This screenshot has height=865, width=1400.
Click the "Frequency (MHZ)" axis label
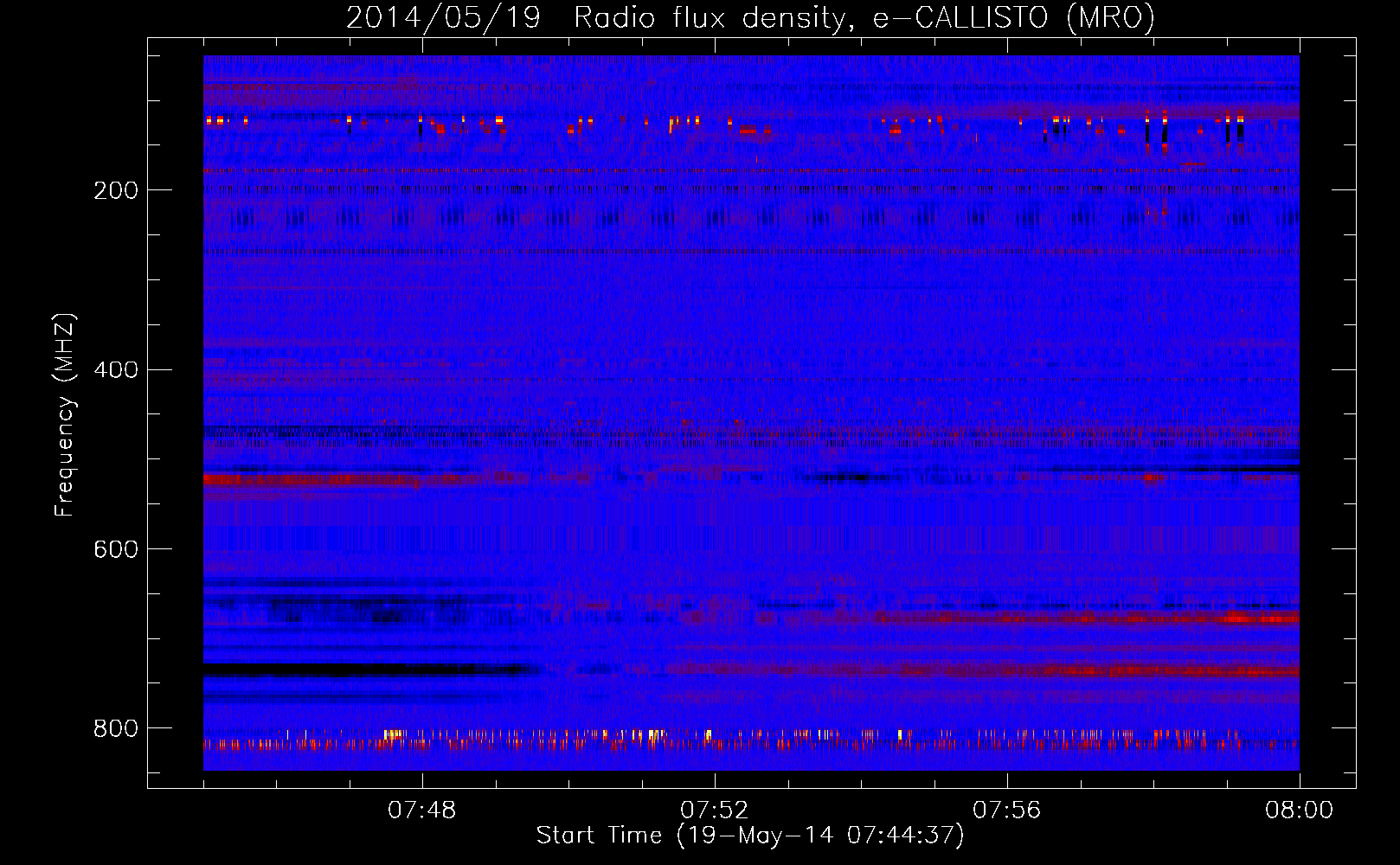click(x=64, y=415)
